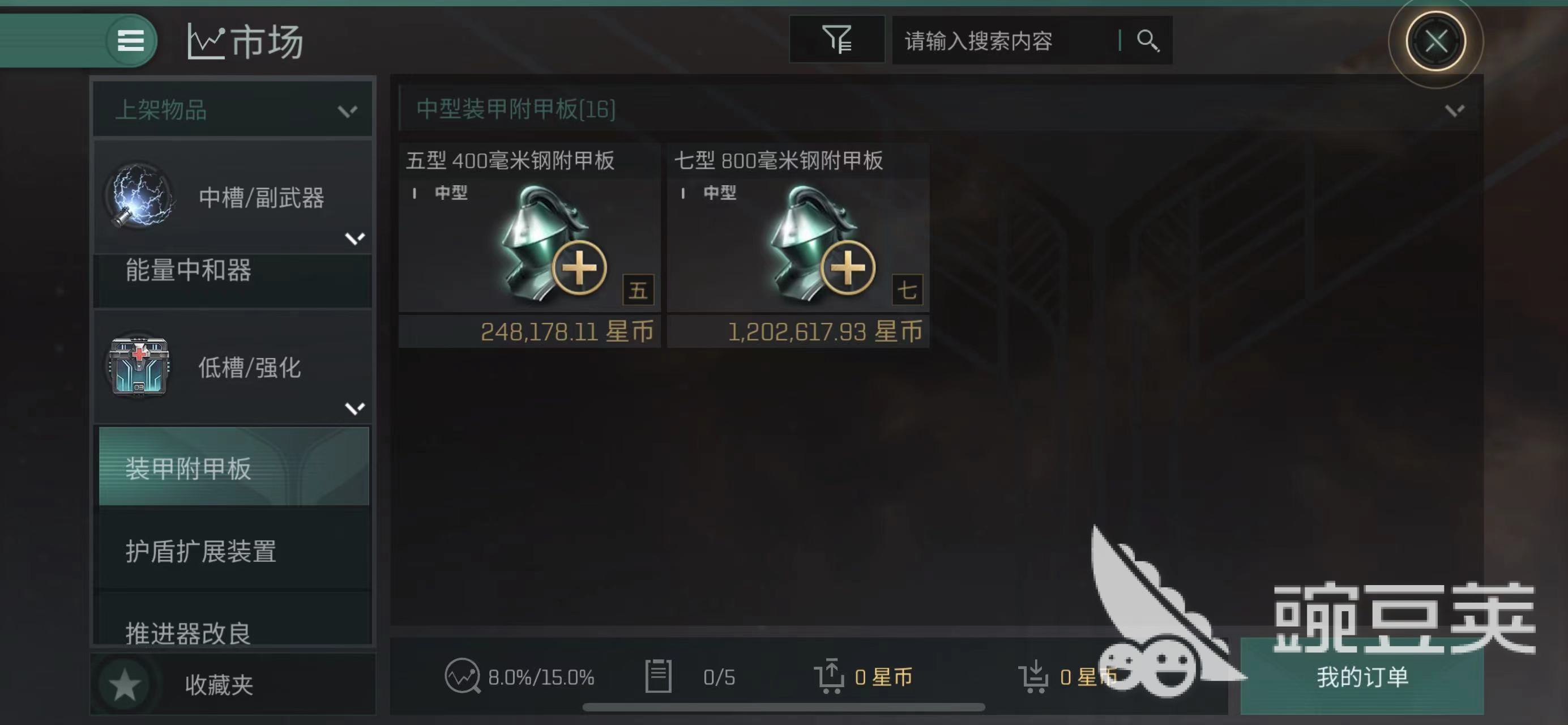Click the search input field
Image resolution: width=1568 pixels, height=725 pixels.
(1005, 41)
